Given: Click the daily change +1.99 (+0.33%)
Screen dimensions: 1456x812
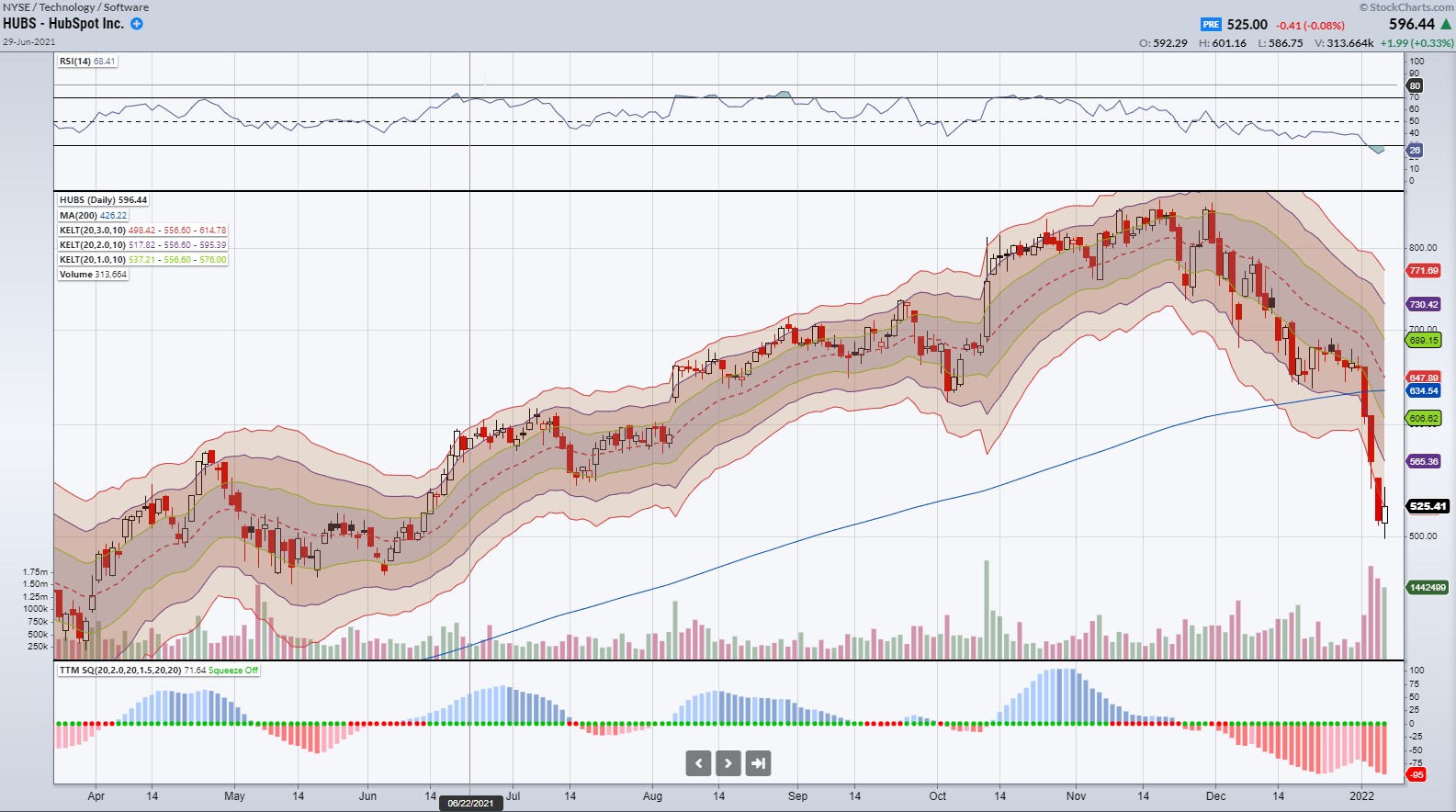Looking at the screenshot, I should pos(1417,43).
